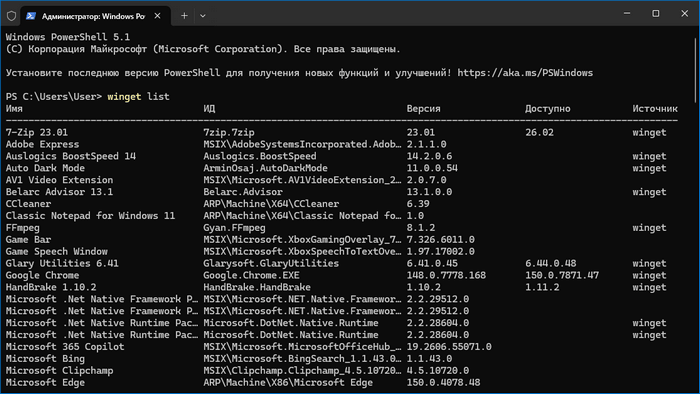The height and width of the screenshot is (394, 700).
Task: Click the shield icon in the title bar
Action: (12, 16)
